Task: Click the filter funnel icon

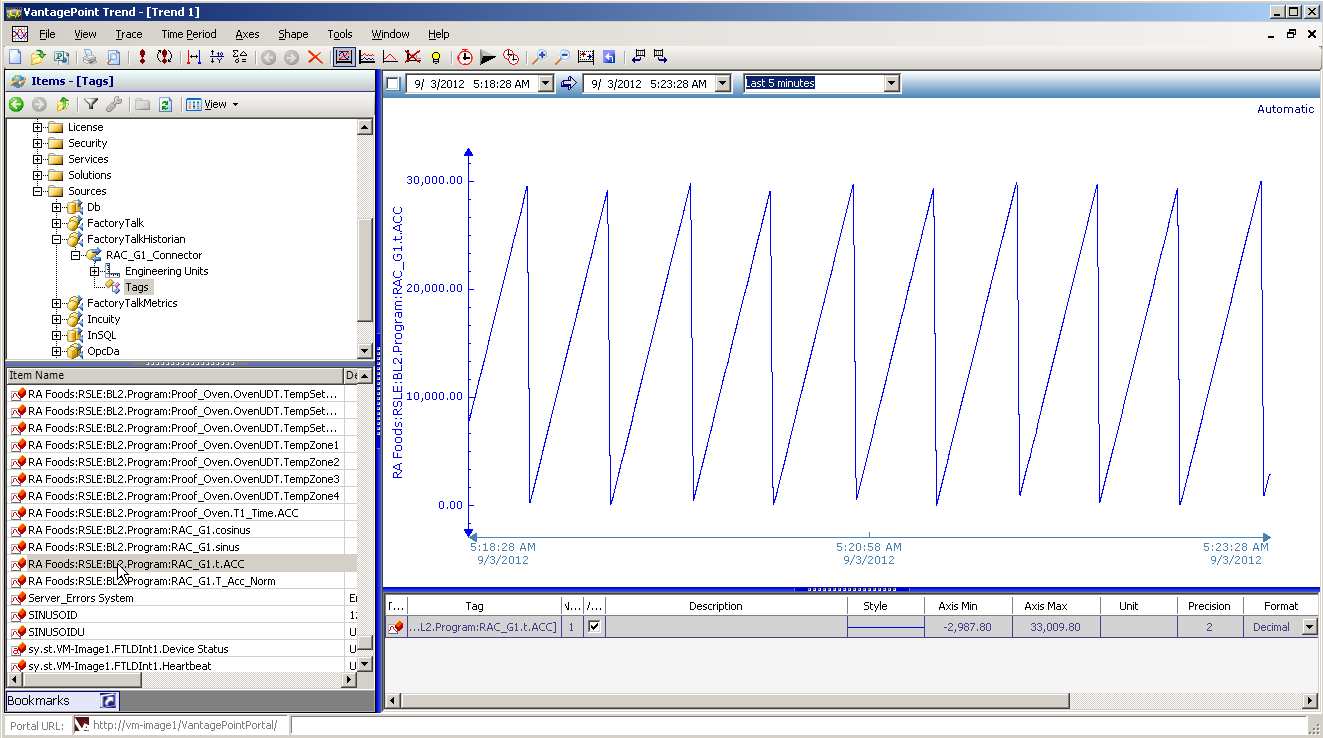Action: [x=91, y=104]
